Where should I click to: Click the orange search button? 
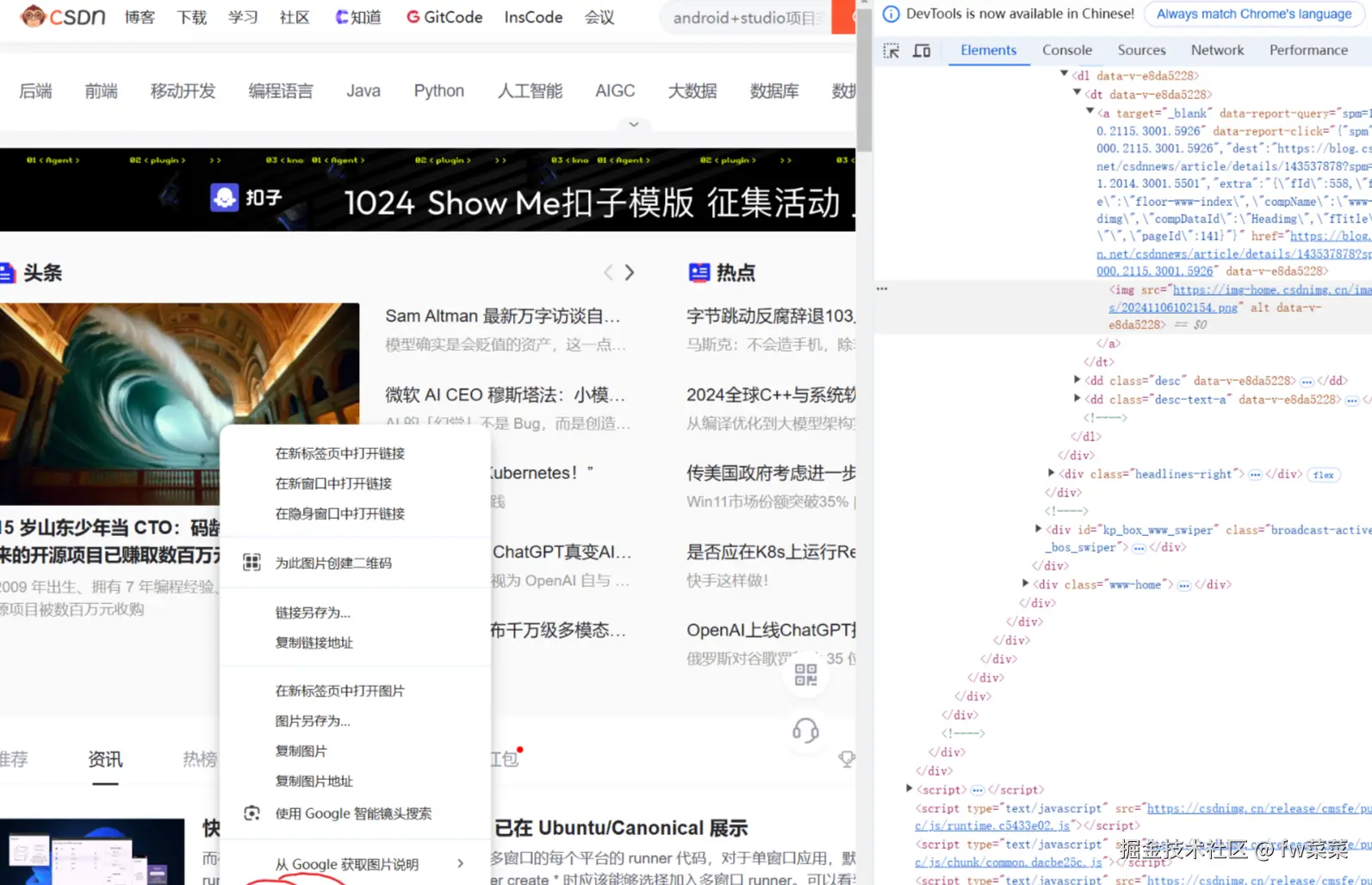[x=843, y=17]
